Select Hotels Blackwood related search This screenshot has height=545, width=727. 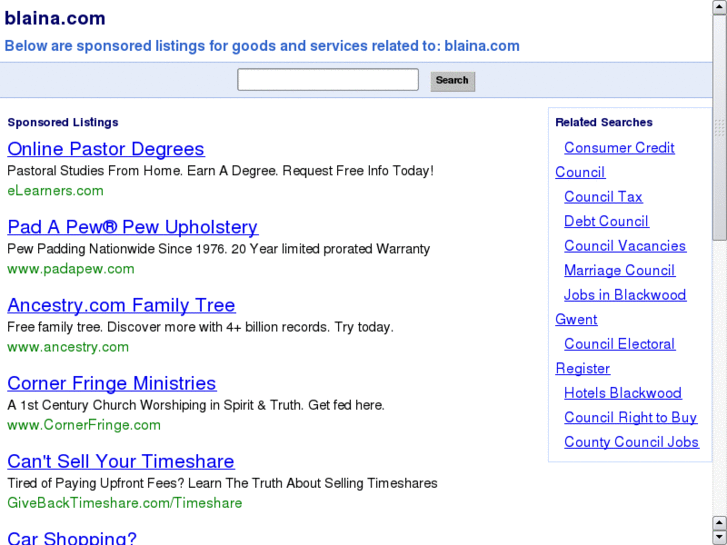pyautogui.click(x=623, y=393)
